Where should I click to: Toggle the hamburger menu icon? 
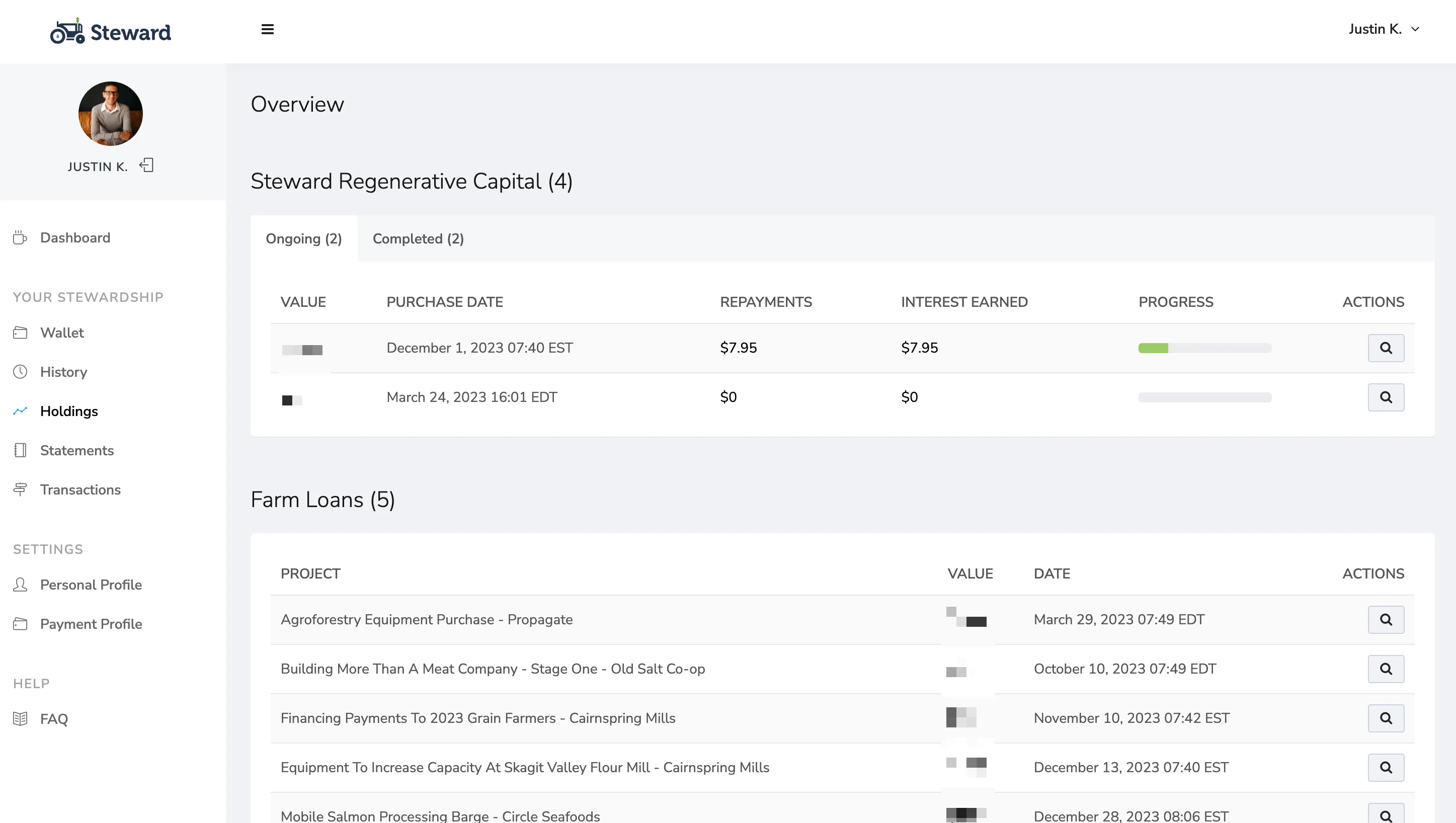tap(267, 29)
